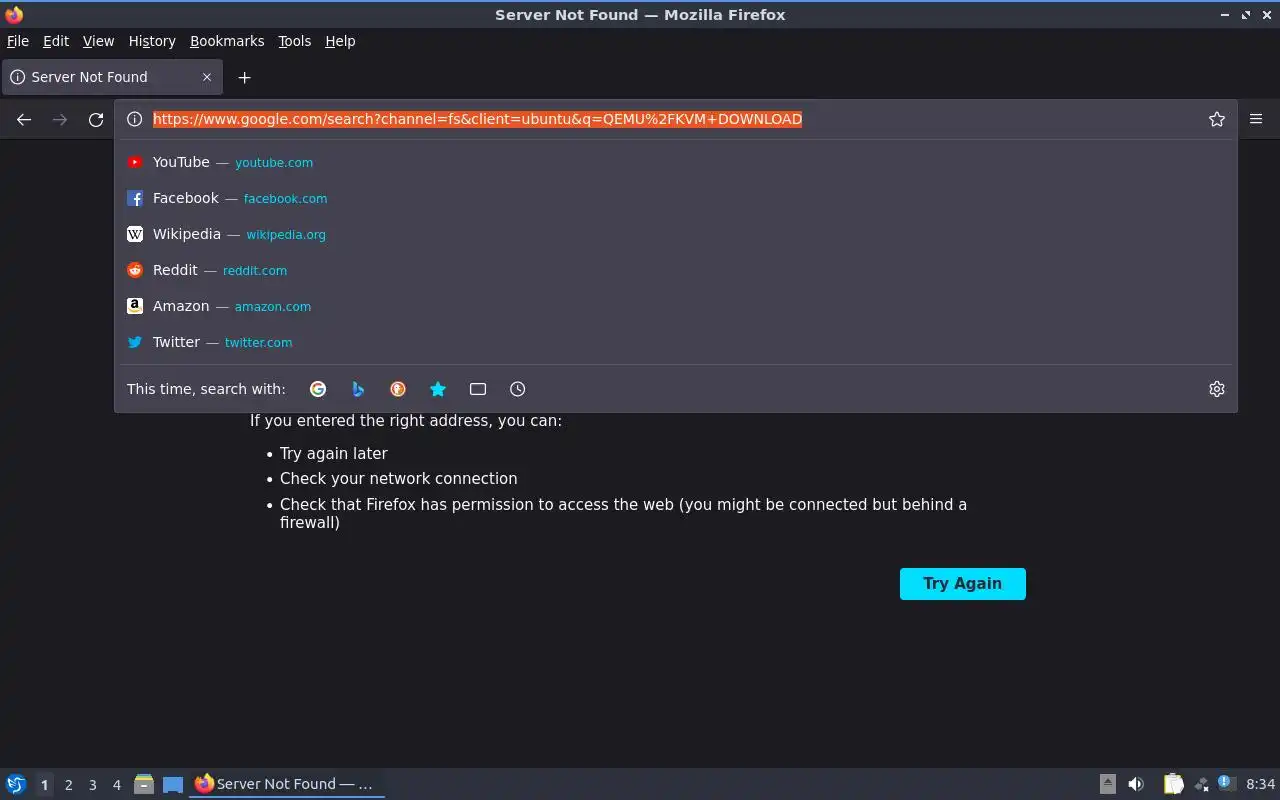
Task: Open the twitter.com suggestion link
Action: (x=259, y=342)
